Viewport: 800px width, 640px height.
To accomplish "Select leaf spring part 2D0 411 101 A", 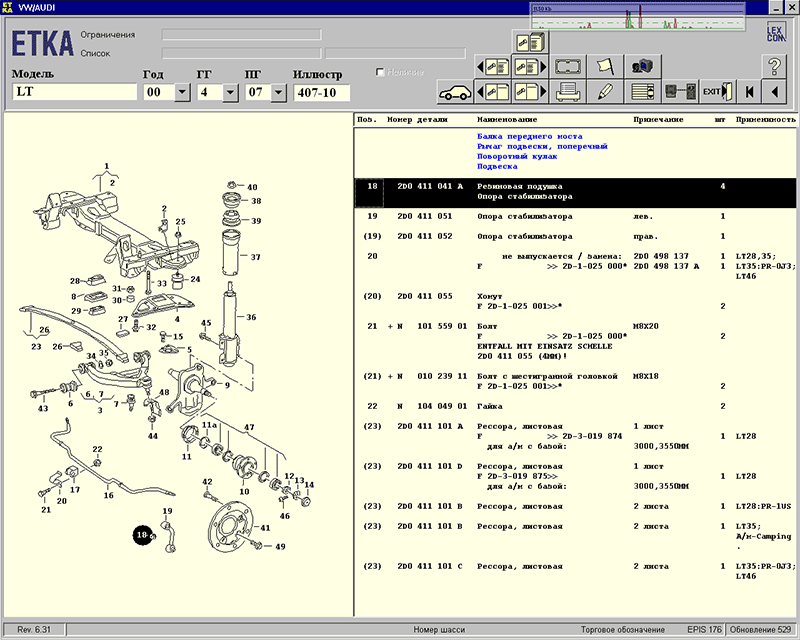I will (x=430, y=426).
